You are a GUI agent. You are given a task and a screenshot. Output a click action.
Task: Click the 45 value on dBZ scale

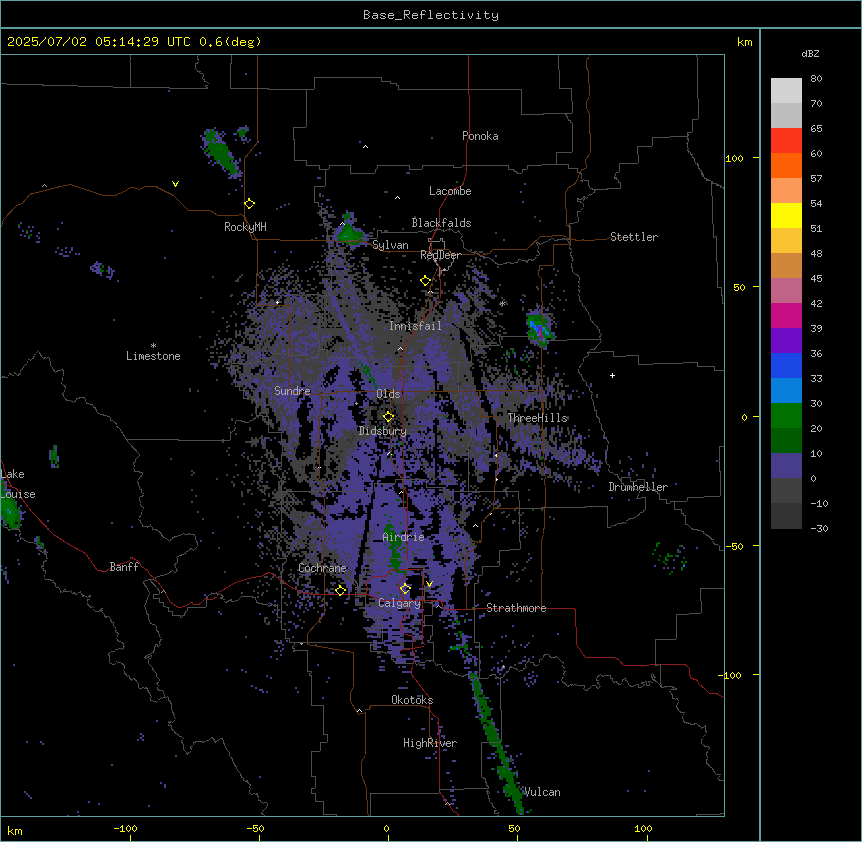tap(816, 279)
